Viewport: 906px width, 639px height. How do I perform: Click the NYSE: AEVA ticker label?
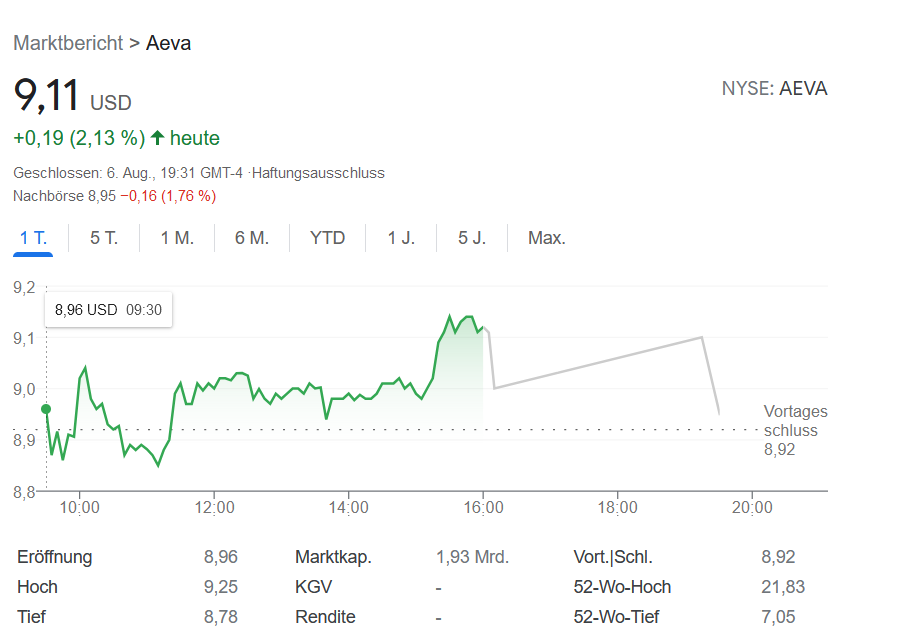click(774, 89)
